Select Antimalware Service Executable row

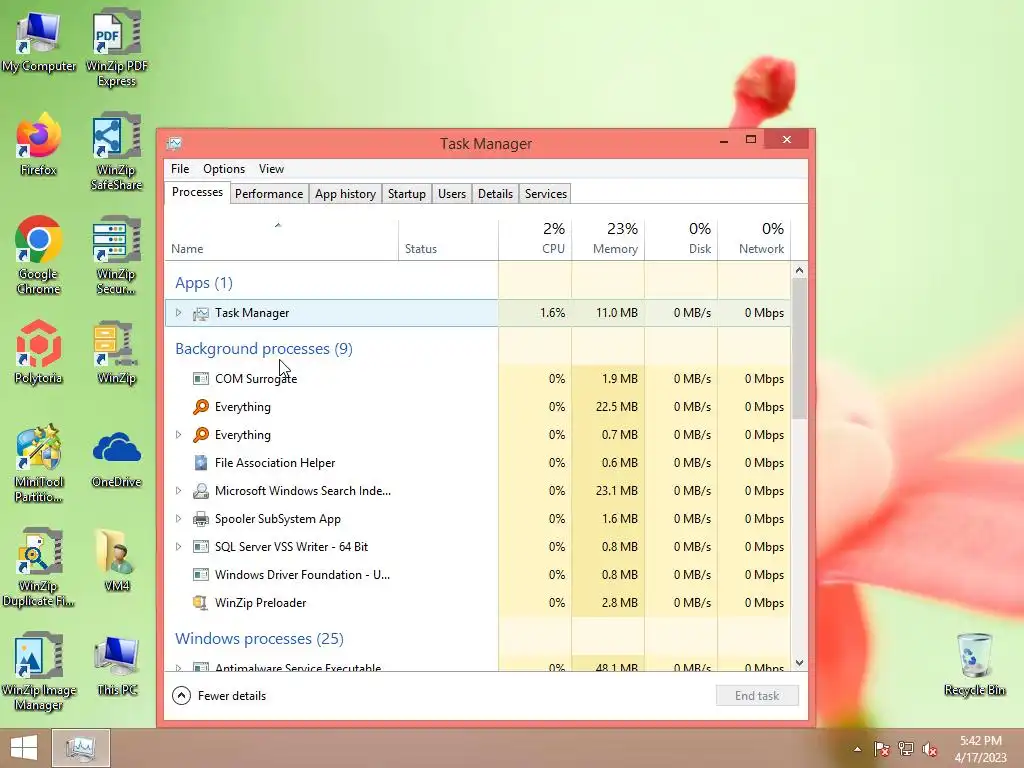coord(478,666)
